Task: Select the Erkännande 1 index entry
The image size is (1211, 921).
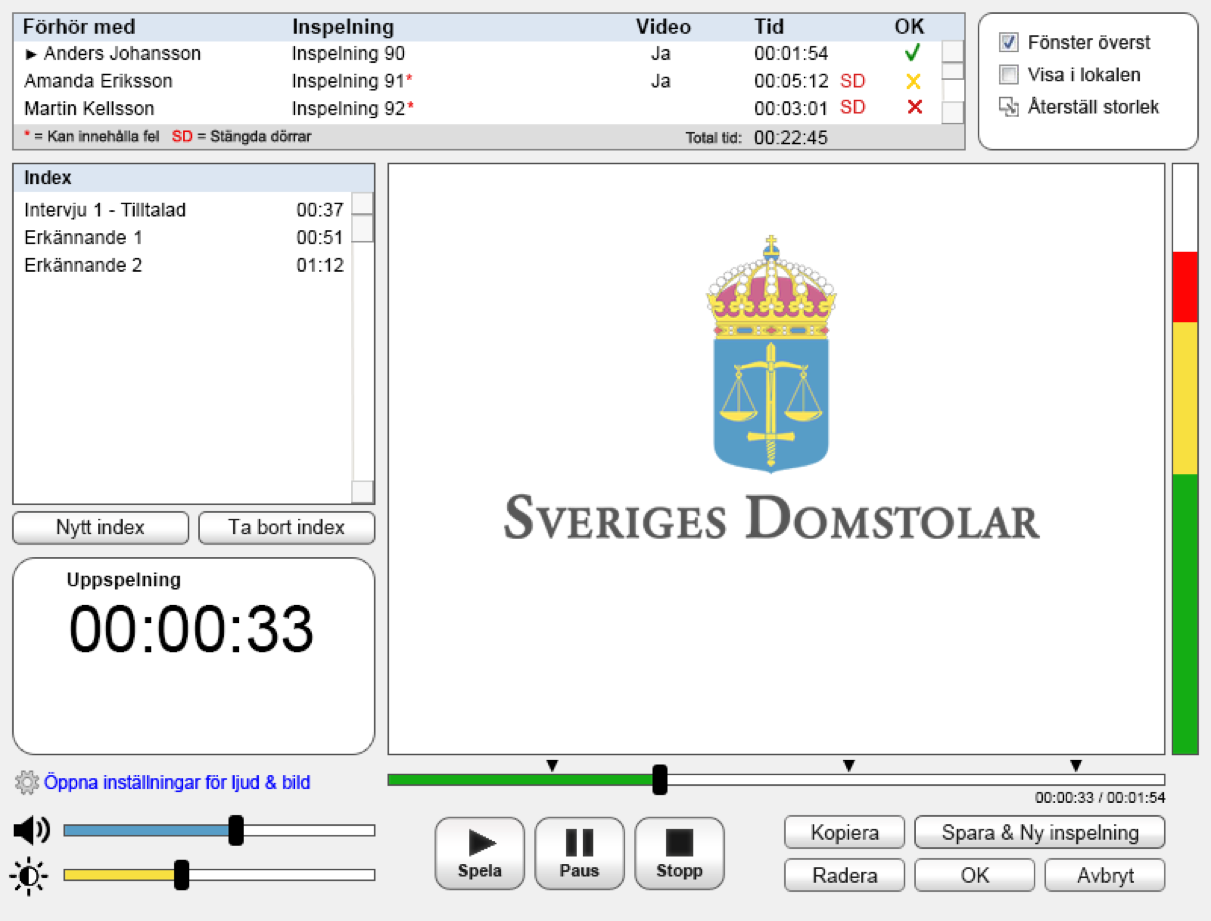Action: coord(184,238)
